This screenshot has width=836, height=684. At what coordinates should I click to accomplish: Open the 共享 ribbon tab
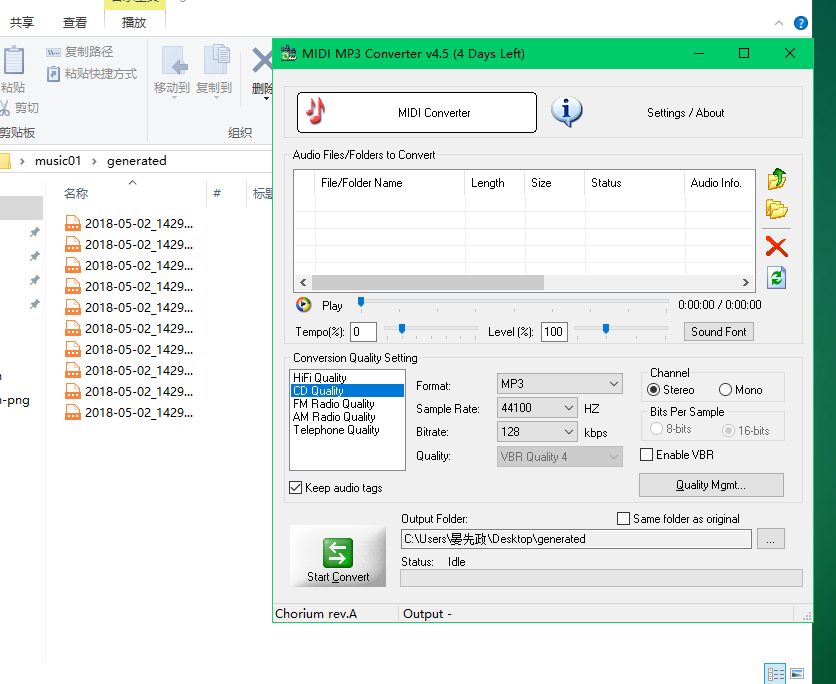22,22
